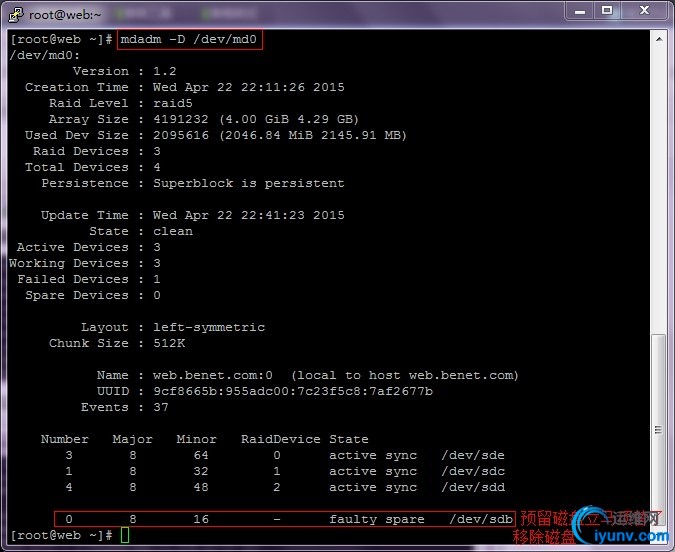The image size is (675, 552).
Task: Click 'Superblock is persistent' text
Action: coord(249,183)
